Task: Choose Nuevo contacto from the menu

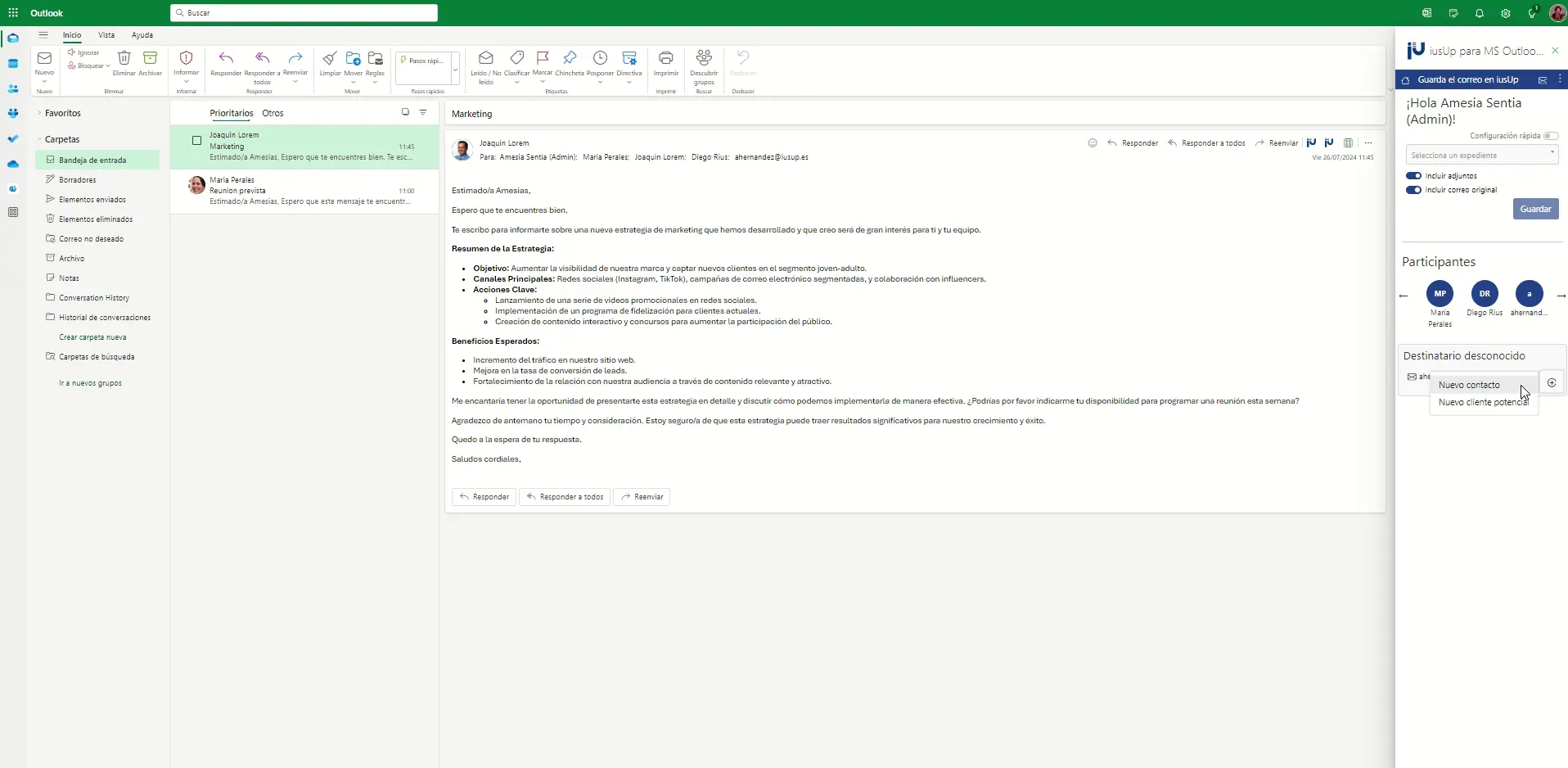Action: coord(1469,385)
